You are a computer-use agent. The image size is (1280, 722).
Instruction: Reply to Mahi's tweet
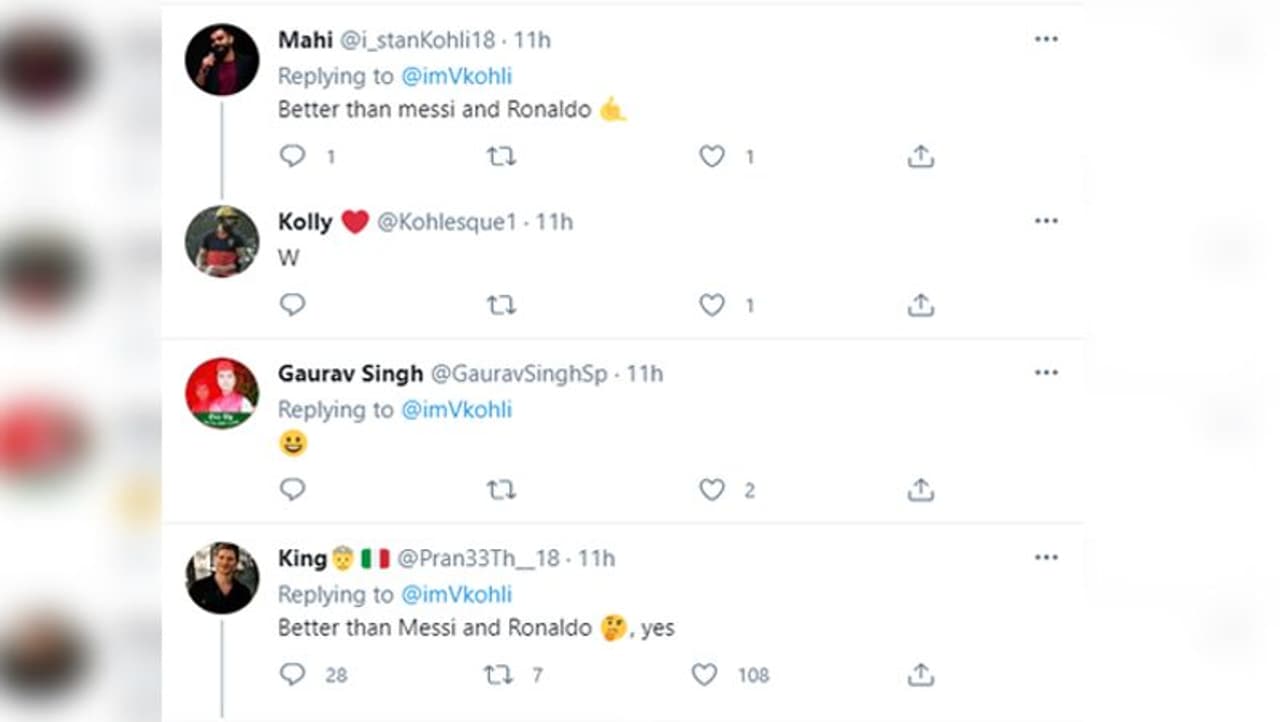pos(292,156)
